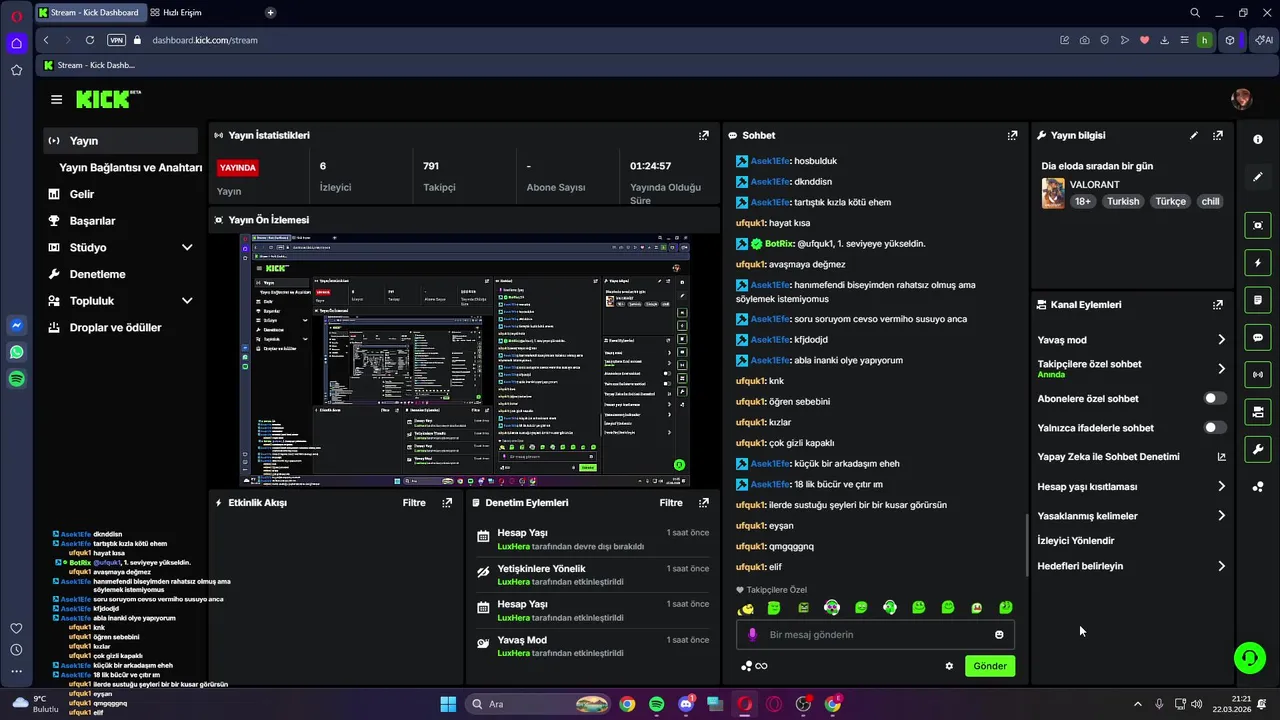Open the Etkinlik Akışı Filtre dropdown
The width and height of the screenshot is (1280, 720).
pyautogui.click(x=414, y=503)
